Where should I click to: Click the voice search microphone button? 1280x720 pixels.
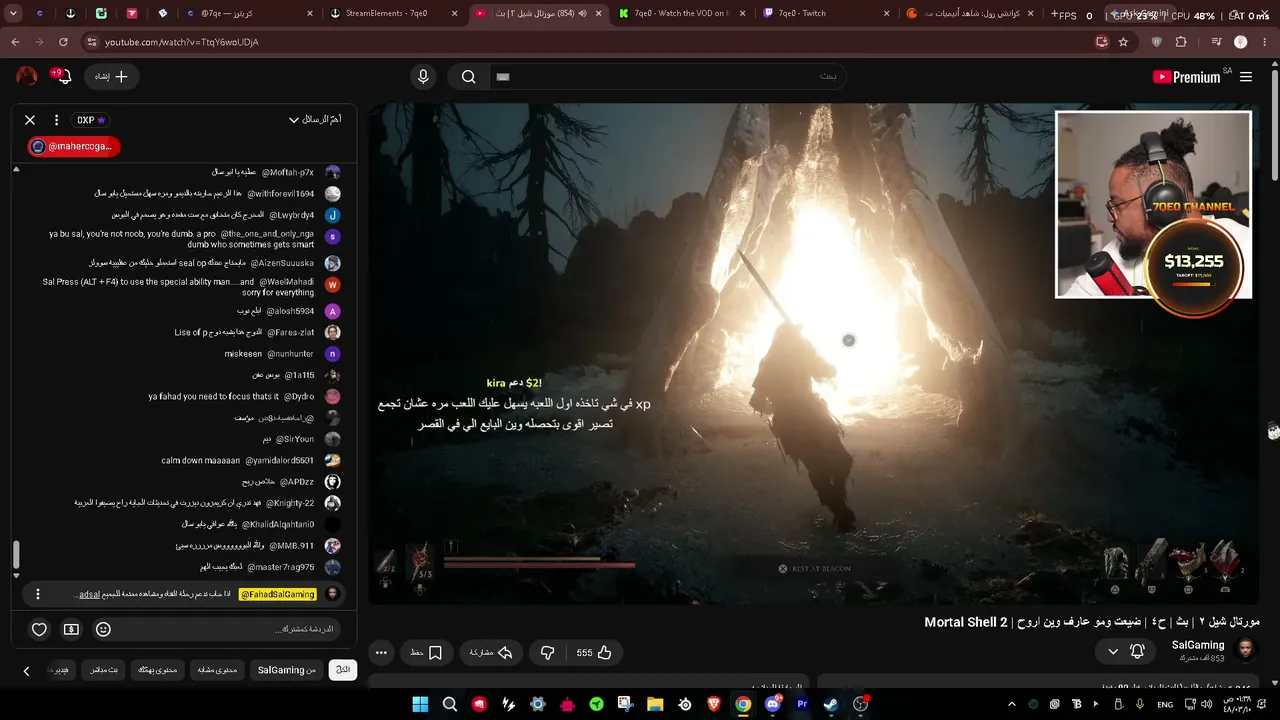pos(423,77)
